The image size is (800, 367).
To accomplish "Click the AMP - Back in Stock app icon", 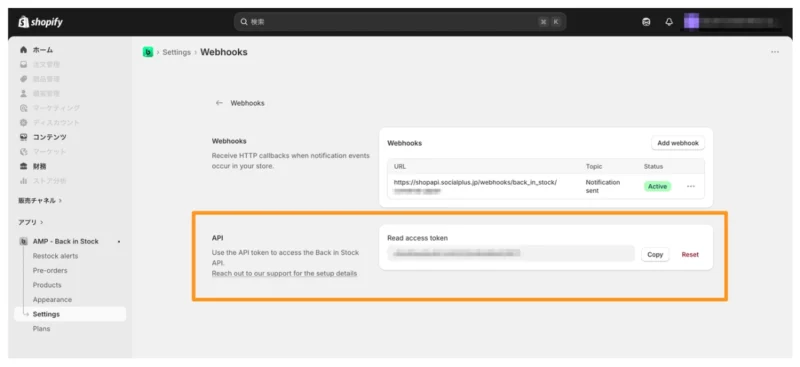I will (23, 241).
